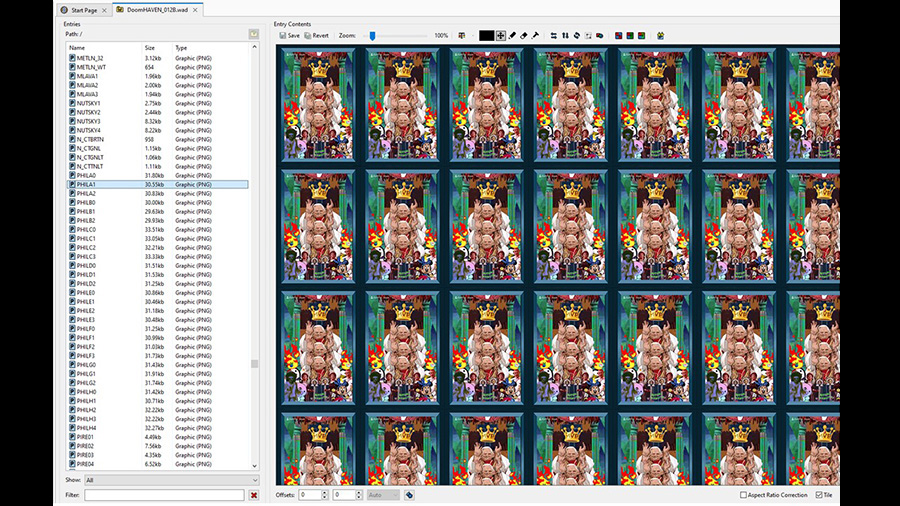Click the entry list scroll-down arrow
Image resolution: width=900 pixels, height=506 pixels.
[254, 466]
